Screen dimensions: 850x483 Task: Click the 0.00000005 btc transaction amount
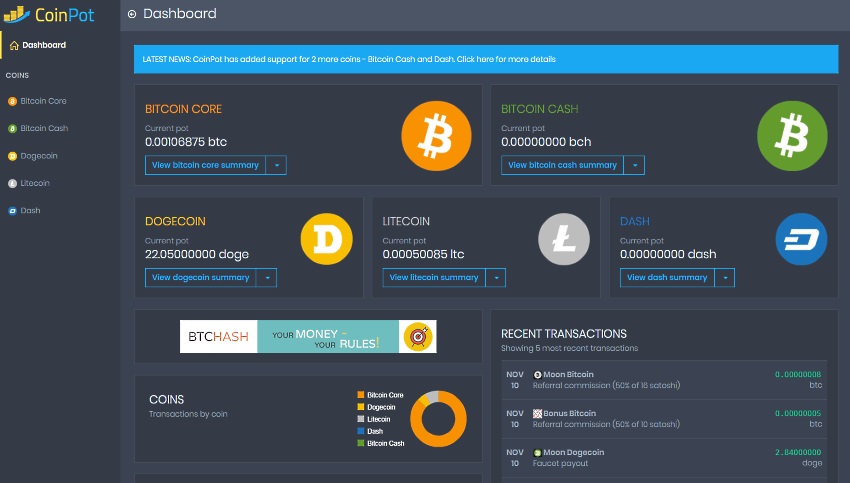tap(798, 414)
